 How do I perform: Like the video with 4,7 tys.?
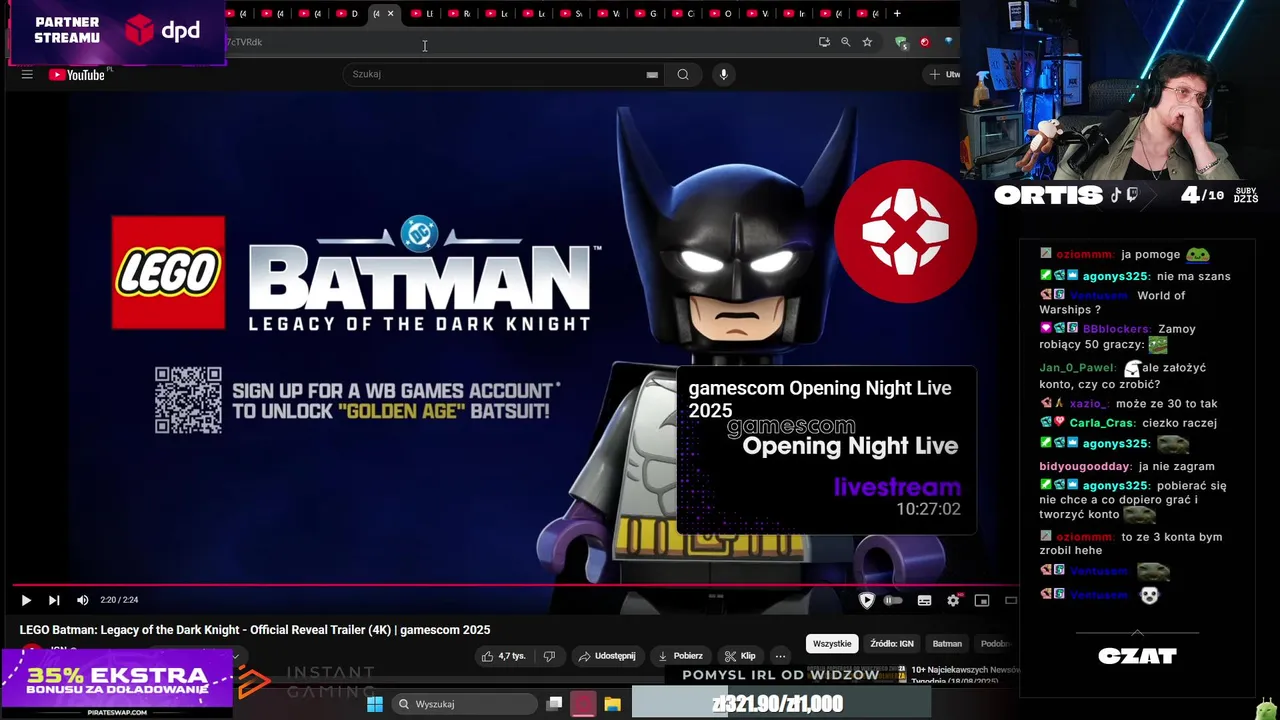click(x=503, y=656)
